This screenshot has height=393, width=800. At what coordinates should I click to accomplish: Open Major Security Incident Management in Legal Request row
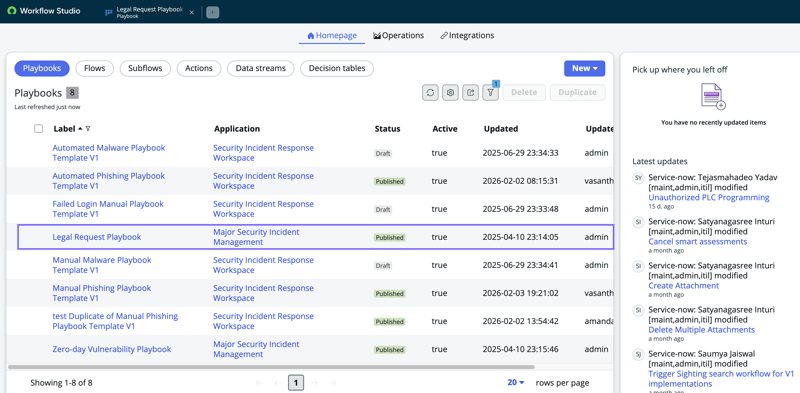point(256,237)
